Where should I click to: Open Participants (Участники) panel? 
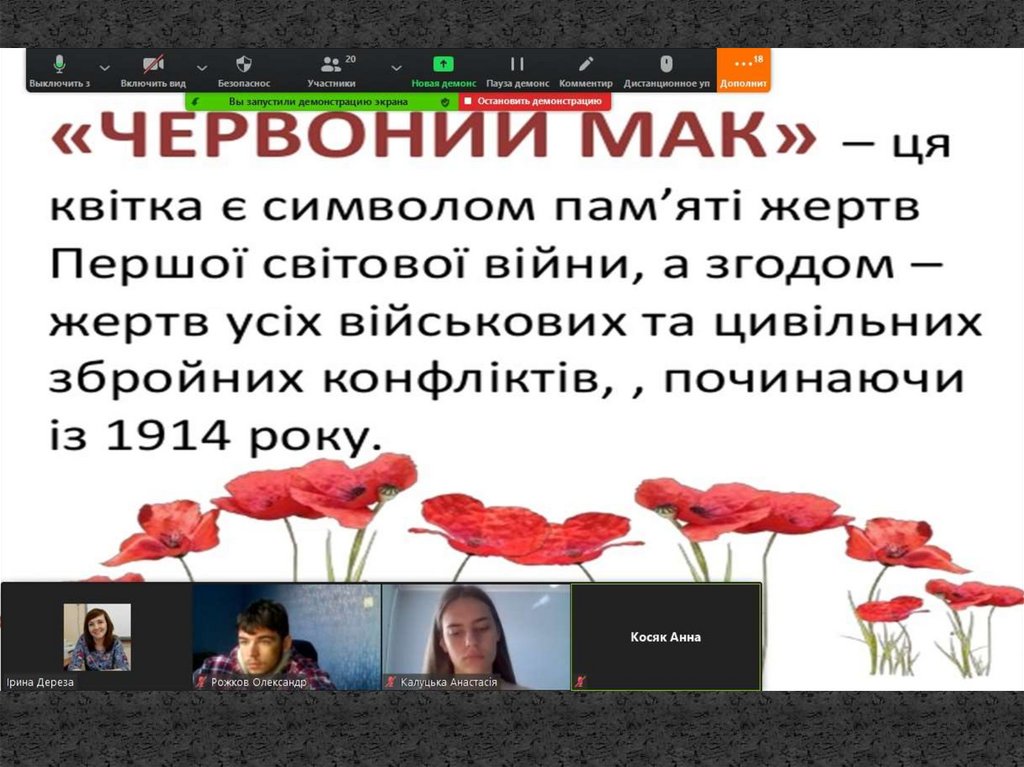click(332, 71)
